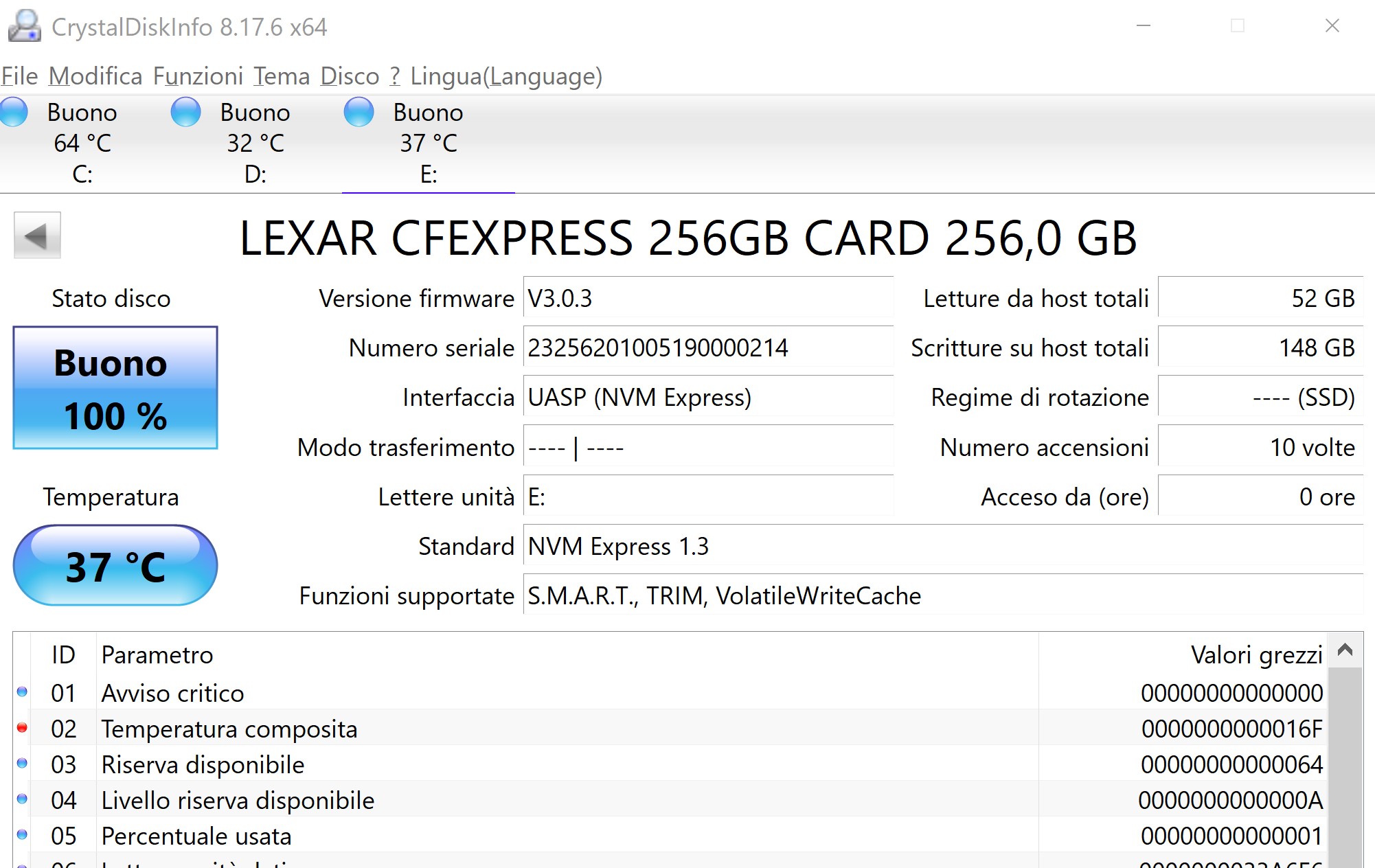Click the status dot for Avviso critico
Image resolution: width=1375 pixels, height=868 pixels.
(22, 692)
